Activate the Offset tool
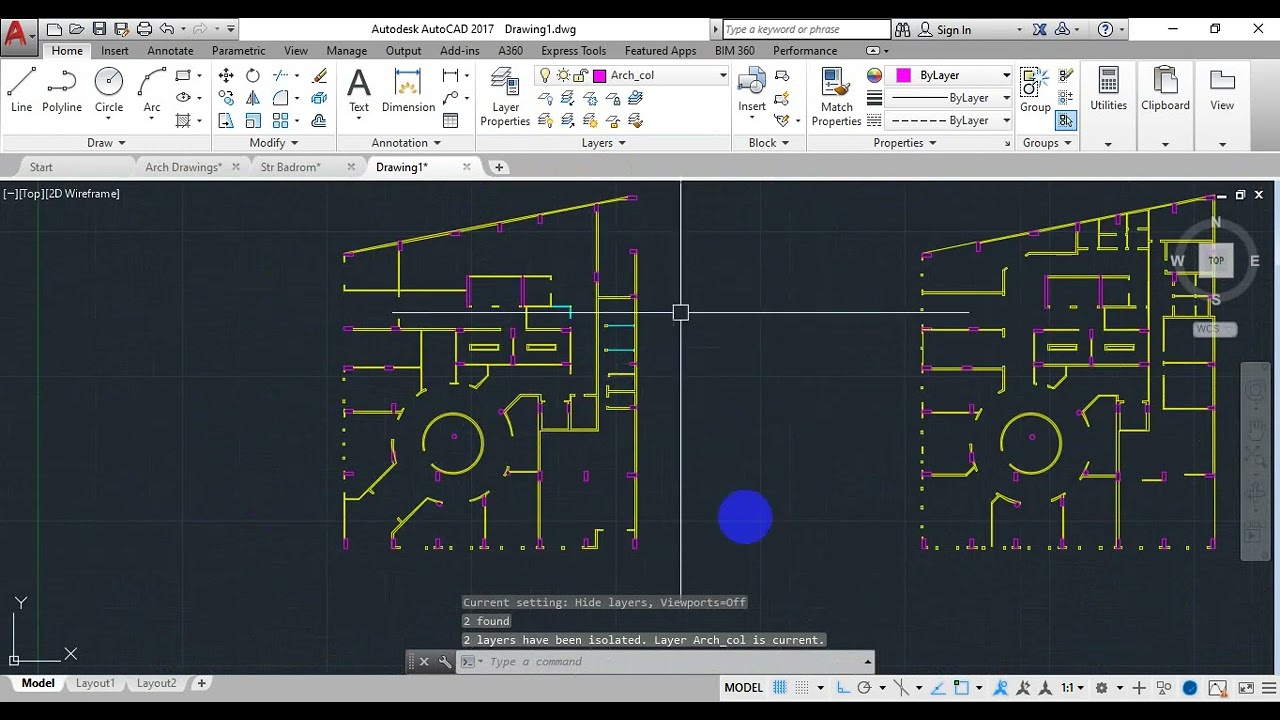1280x720 pixels. (x=320, y=121)
